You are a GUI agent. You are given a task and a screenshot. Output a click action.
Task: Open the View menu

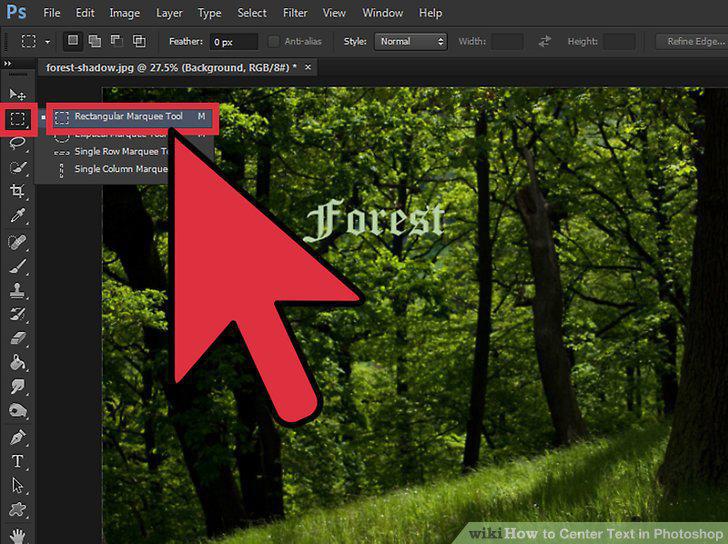pyautogui.click(x=334, y=13)
